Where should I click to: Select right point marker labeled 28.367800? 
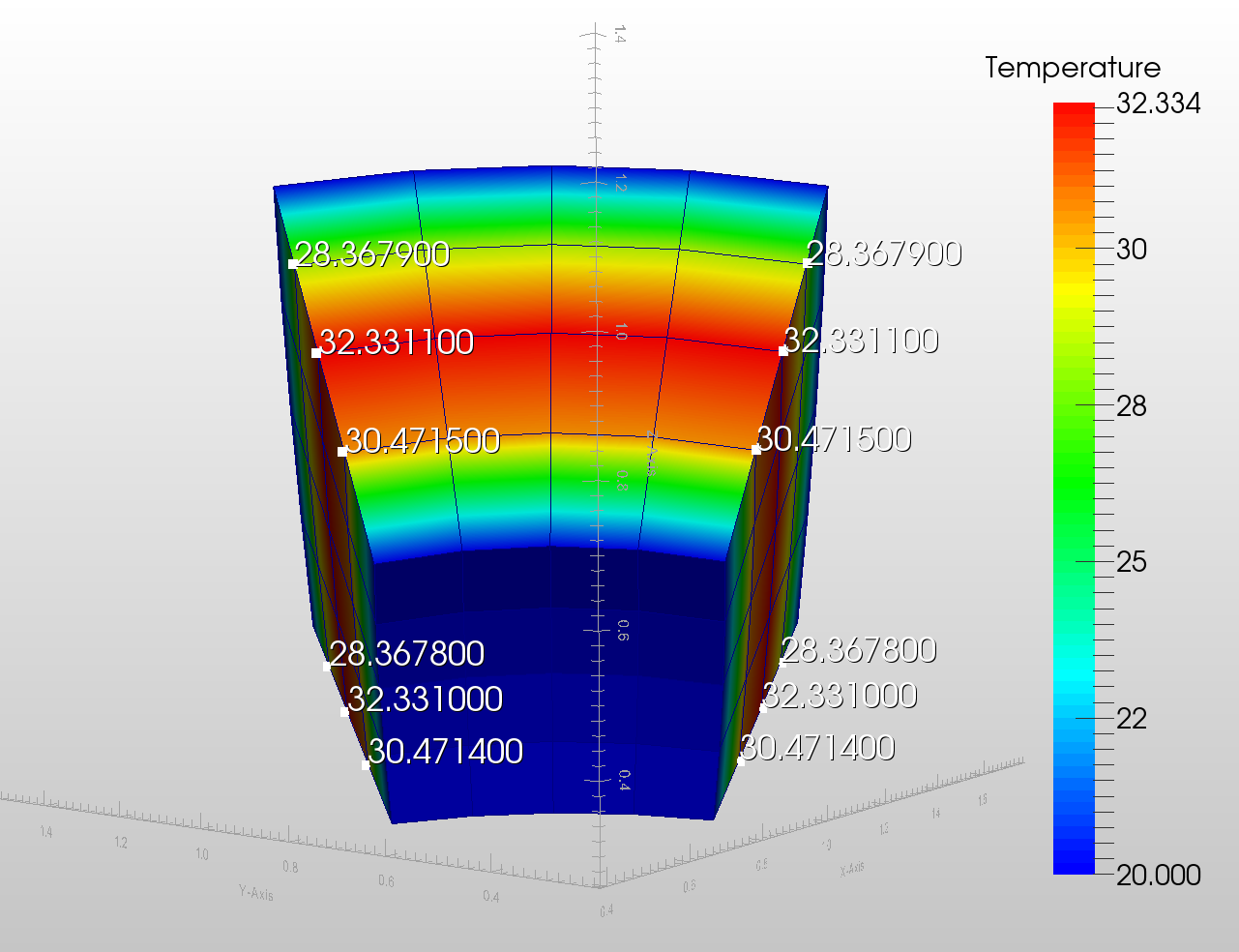[782, 663]
